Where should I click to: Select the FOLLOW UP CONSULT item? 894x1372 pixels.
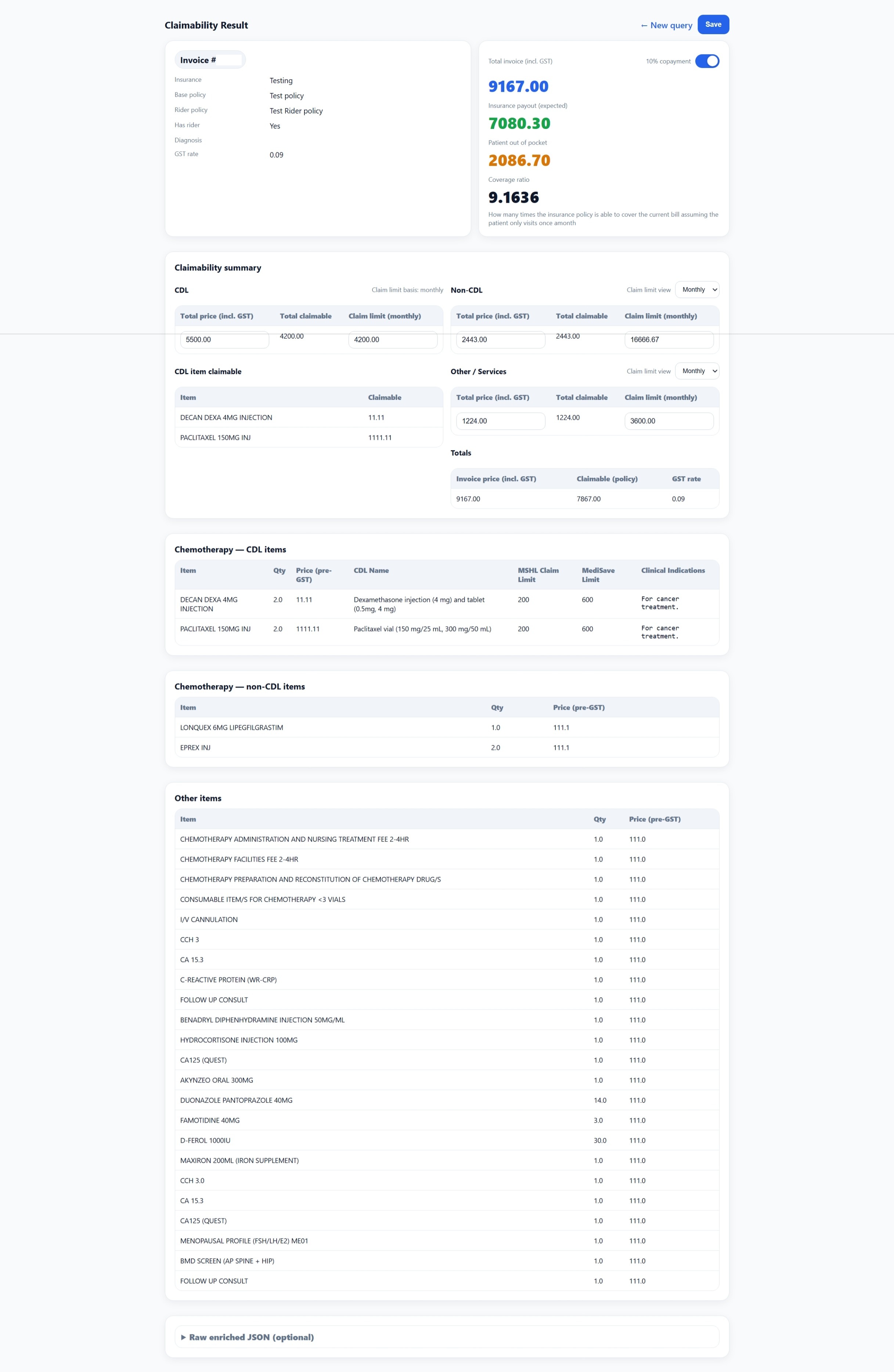214,1000
